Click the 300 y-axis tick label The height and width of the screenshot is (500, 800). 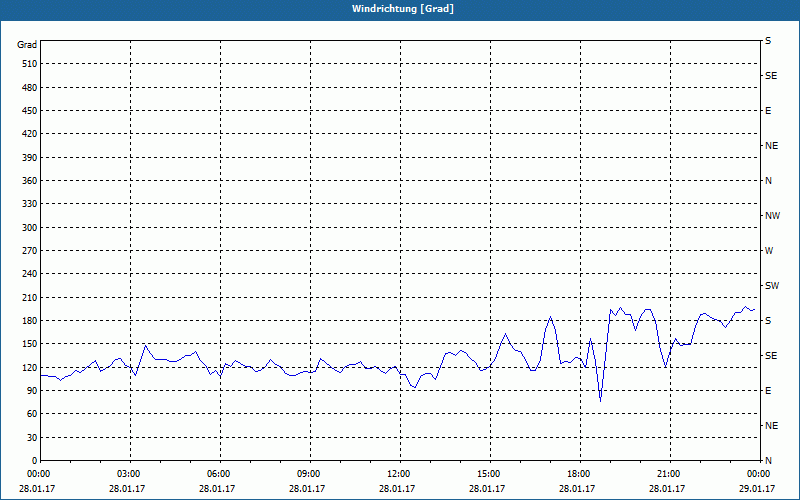[x=30, y=228]
